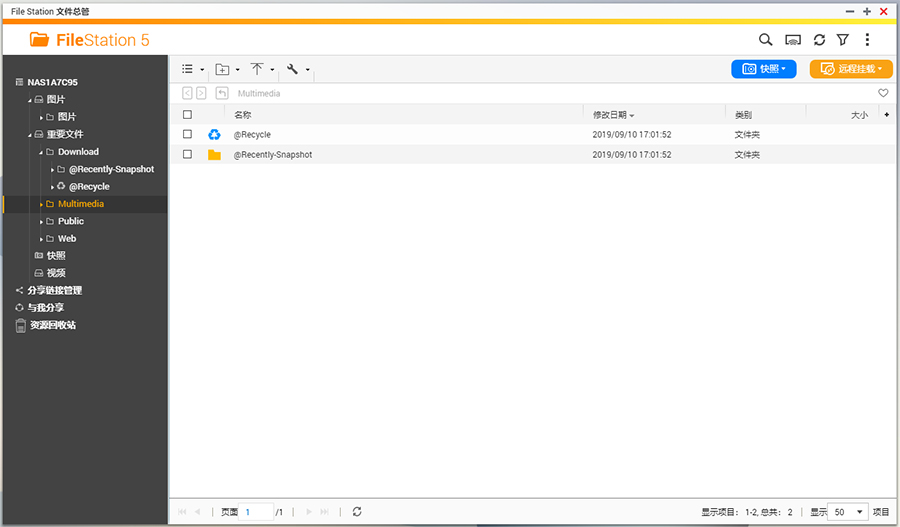
Task: Go to previous page icon in footer
Action: (197, 512)
